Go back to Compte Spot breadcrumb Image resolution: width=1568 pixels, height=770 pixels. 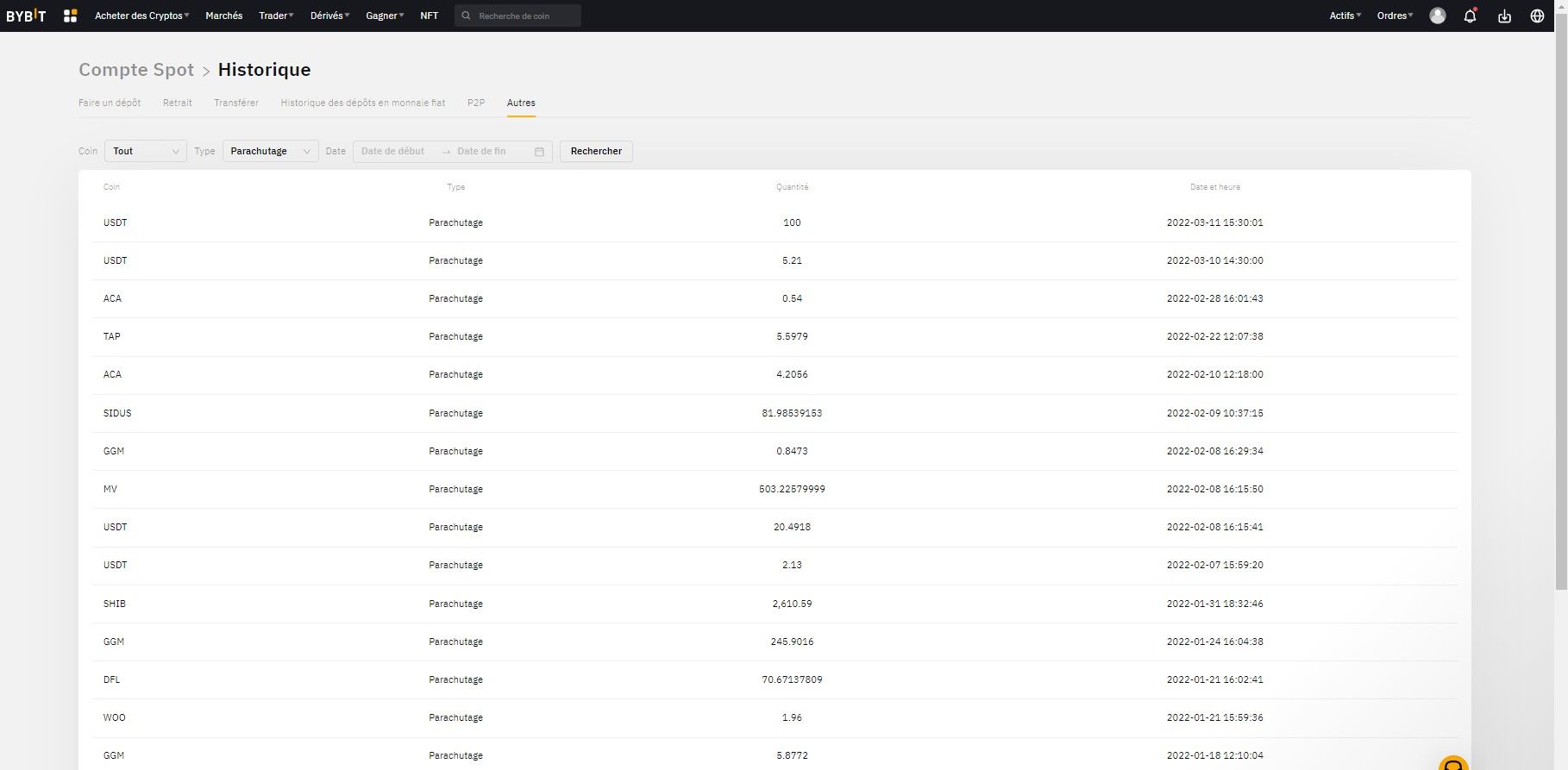136,70
